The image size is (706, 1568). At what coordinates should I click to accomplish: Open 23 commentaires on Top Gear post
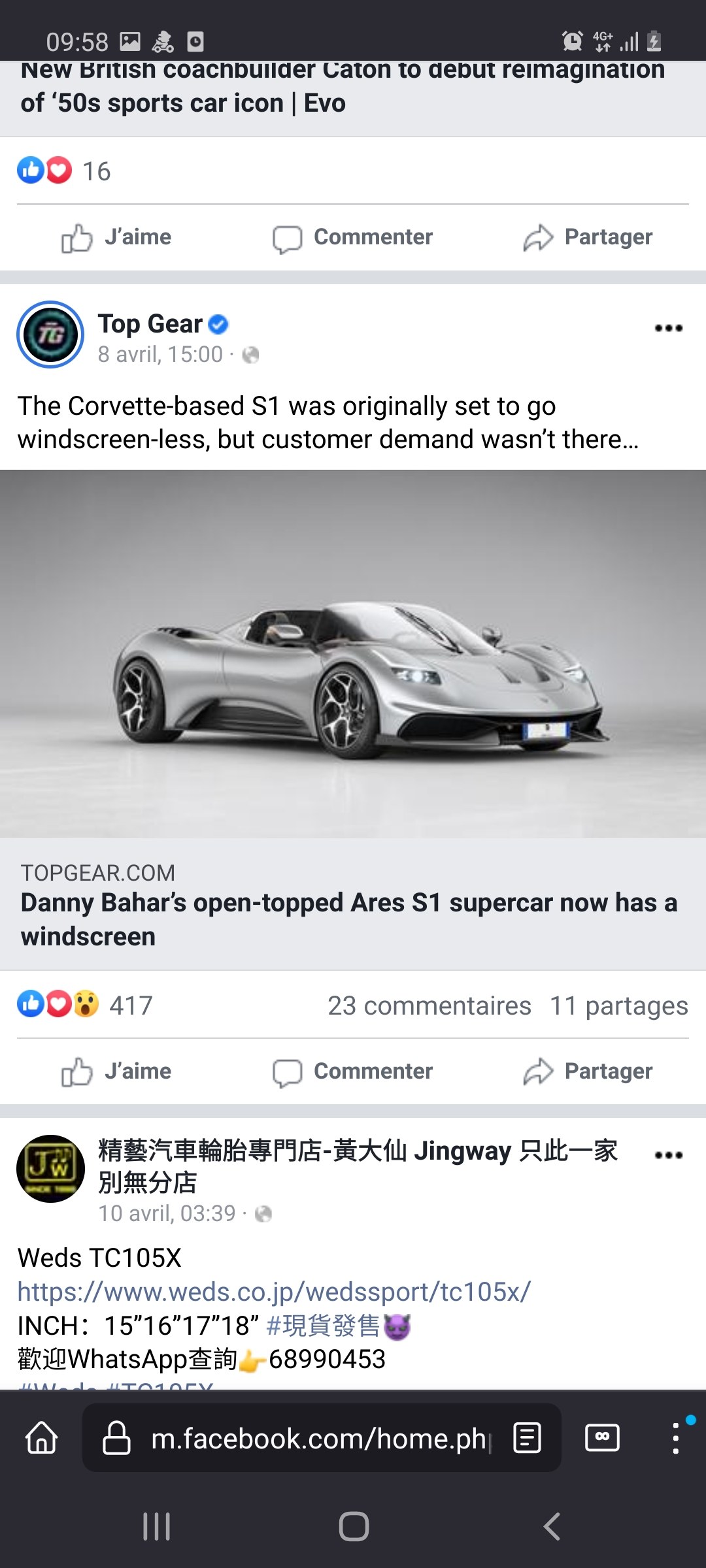pyautogui.click(x=429, y=1005)
